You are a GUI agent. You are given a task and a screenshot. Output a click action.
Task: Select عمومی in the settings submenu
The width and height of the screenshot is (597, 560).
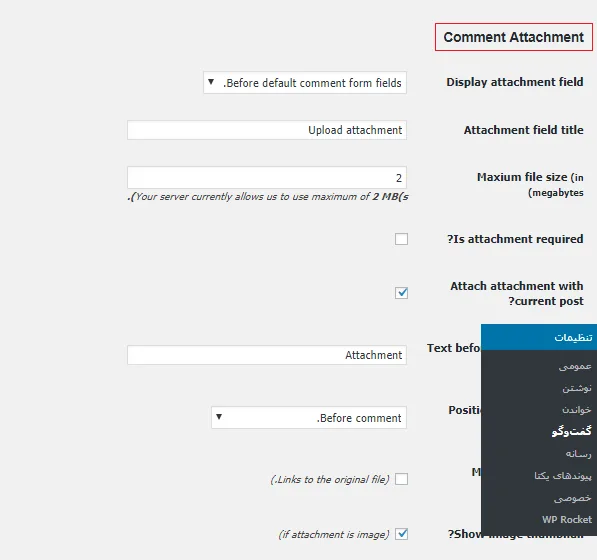[575, 366]
